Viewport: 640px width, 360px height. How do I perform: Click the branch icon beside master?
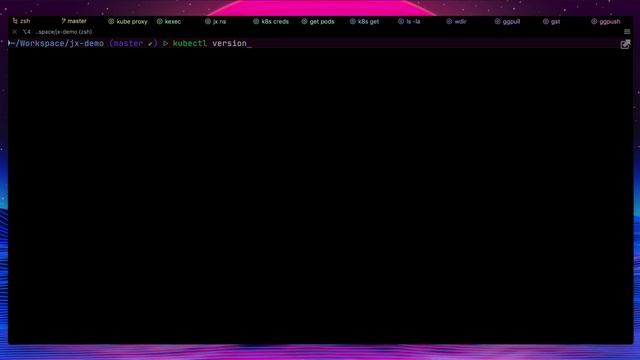tap(64, 21)
